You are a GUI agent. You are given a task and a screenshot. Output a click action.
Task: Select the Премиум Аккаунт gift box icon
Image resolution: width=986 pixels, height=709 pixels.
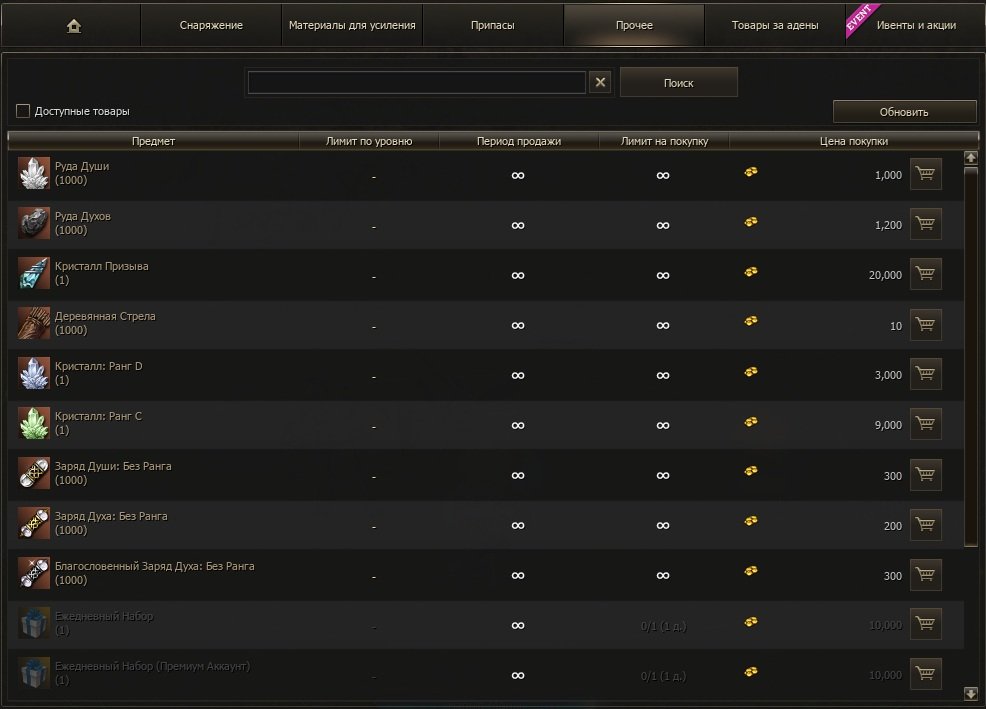click(x=34, y=674)
